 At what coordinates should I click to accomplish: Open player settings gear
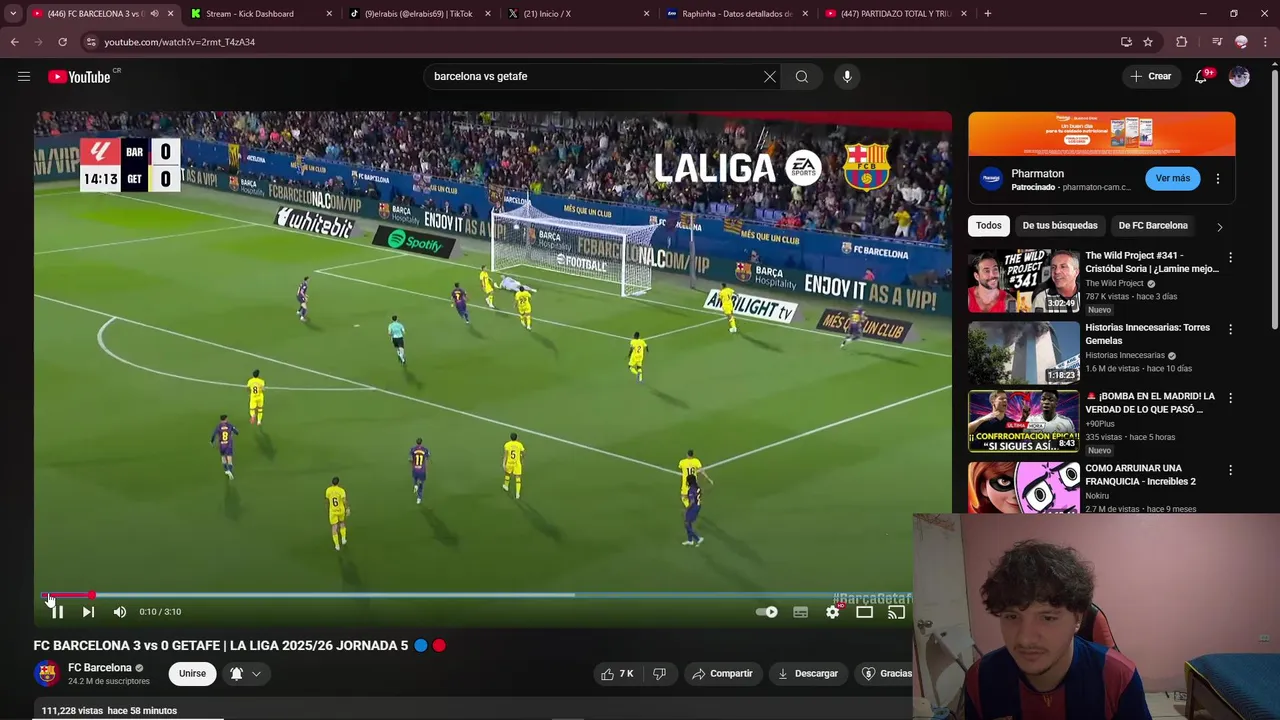click(x=833, y=612)
